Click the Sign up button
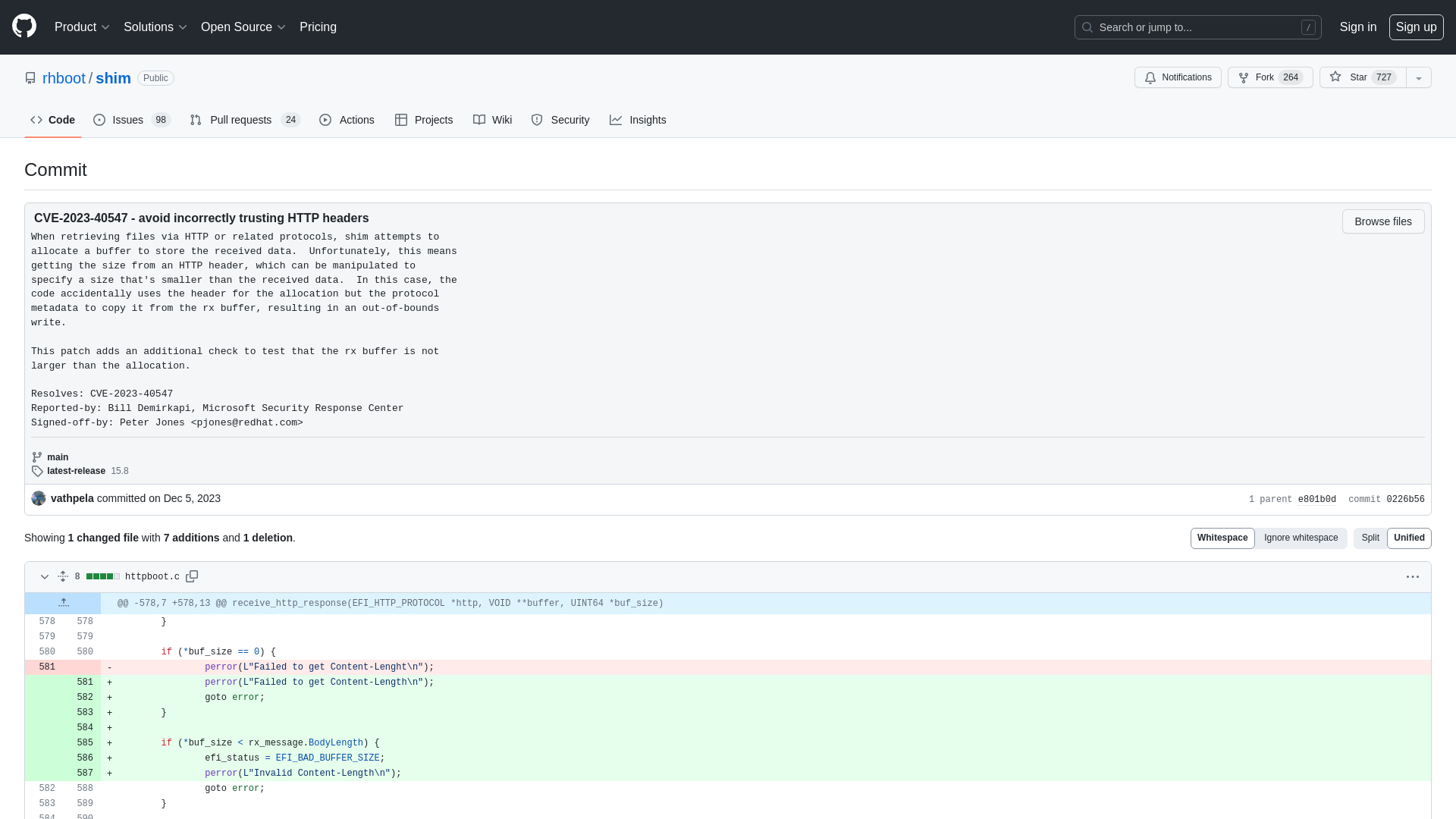Viewport: 1456px width, 819px height. tap(1416, 27)
